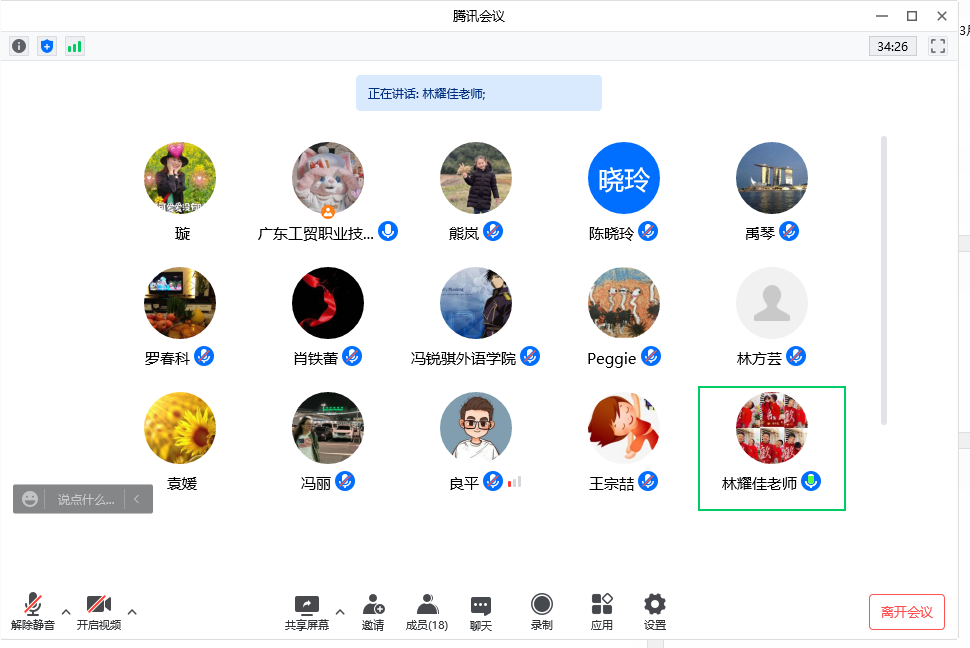Screen dimensions: 970x648
Task: Expand video options arrow beside 开启视频
Action: (132, 612)
